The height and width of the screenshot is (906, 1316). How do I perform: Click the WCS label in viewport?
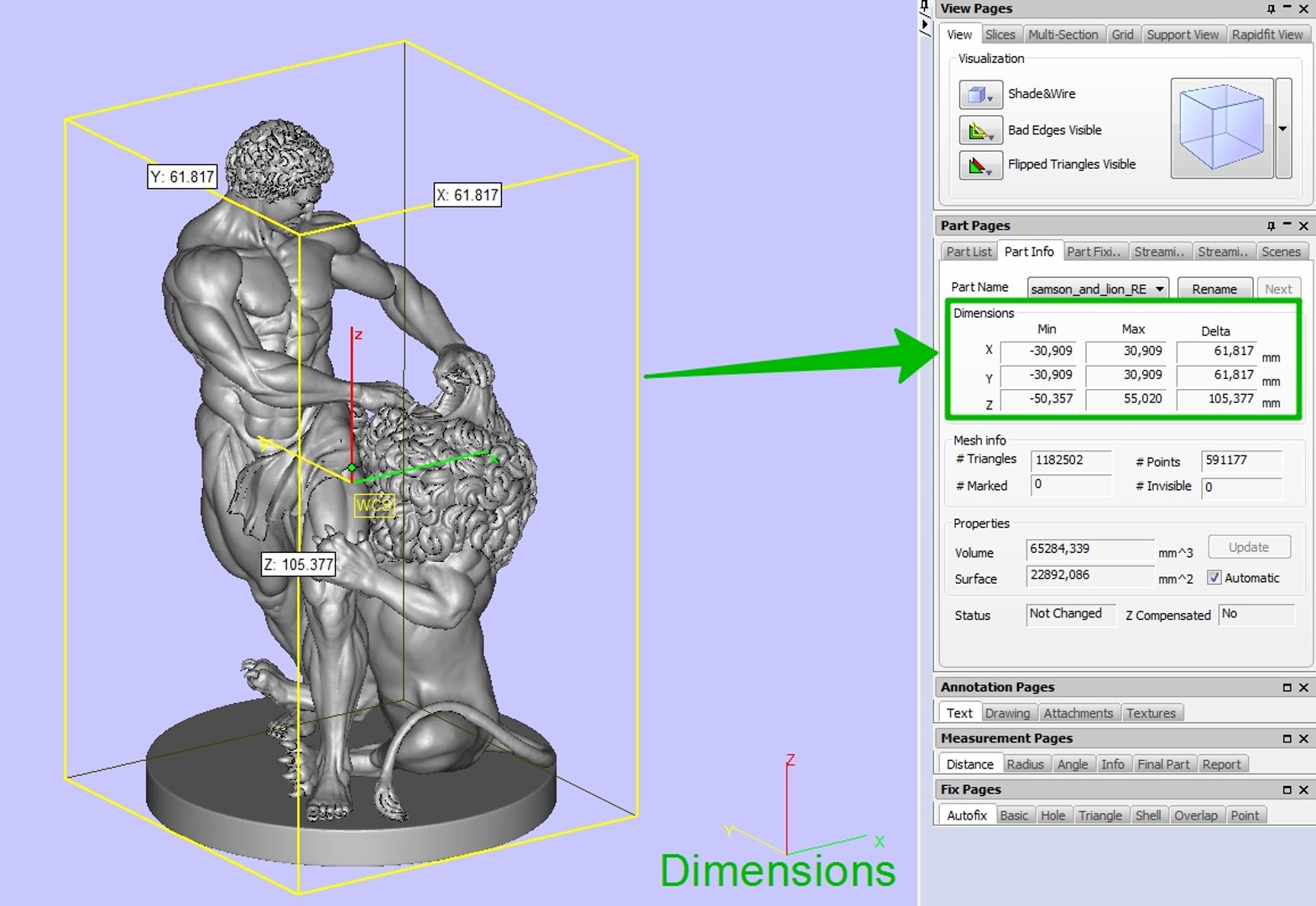(x=373, y=505)
